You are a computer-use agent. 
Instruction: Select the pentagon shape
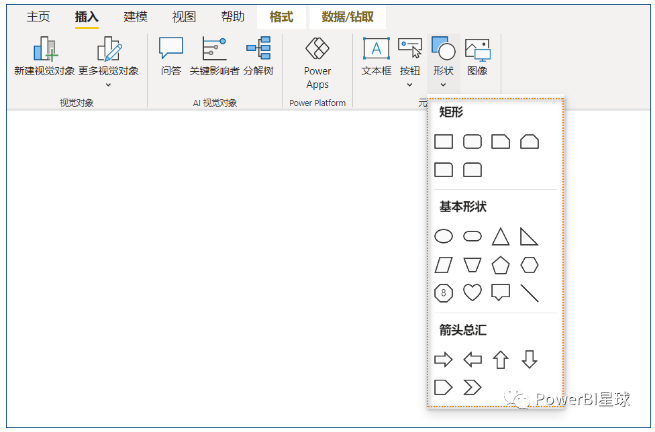point(500,265)
